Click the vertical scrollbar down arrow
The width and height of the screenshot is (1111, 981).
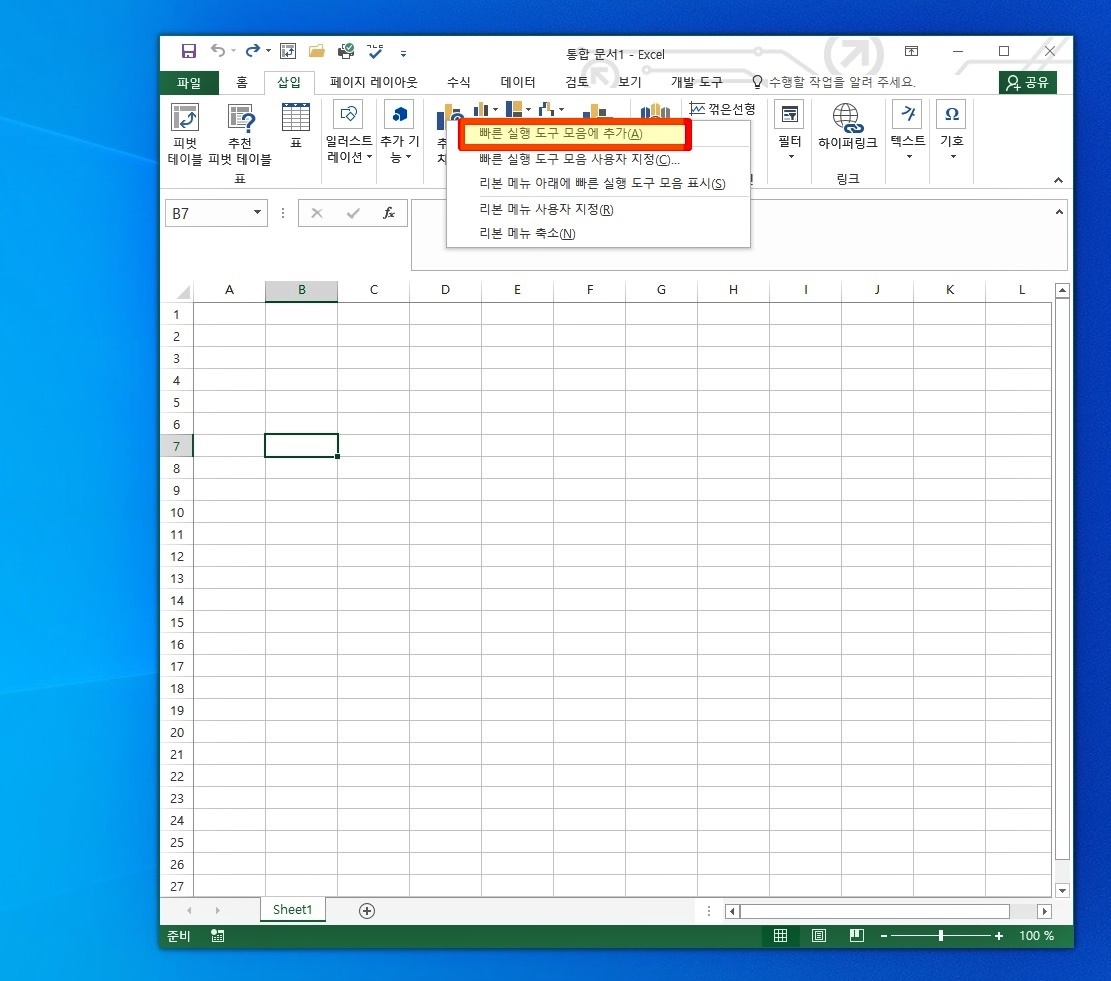(1061, 890)
